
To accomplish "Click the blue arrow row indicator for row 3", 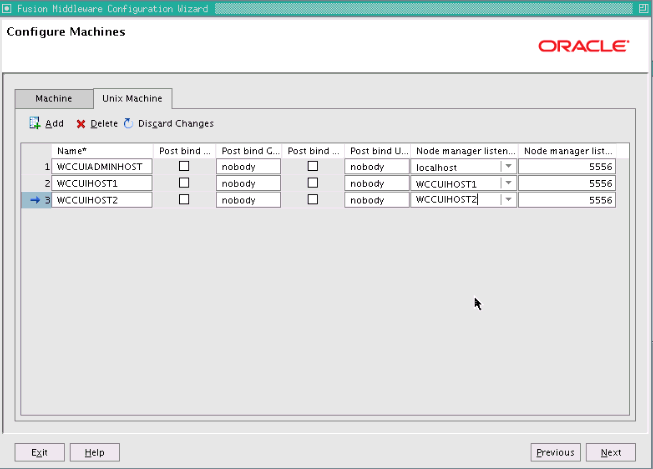I will click(x=35, y=200).
